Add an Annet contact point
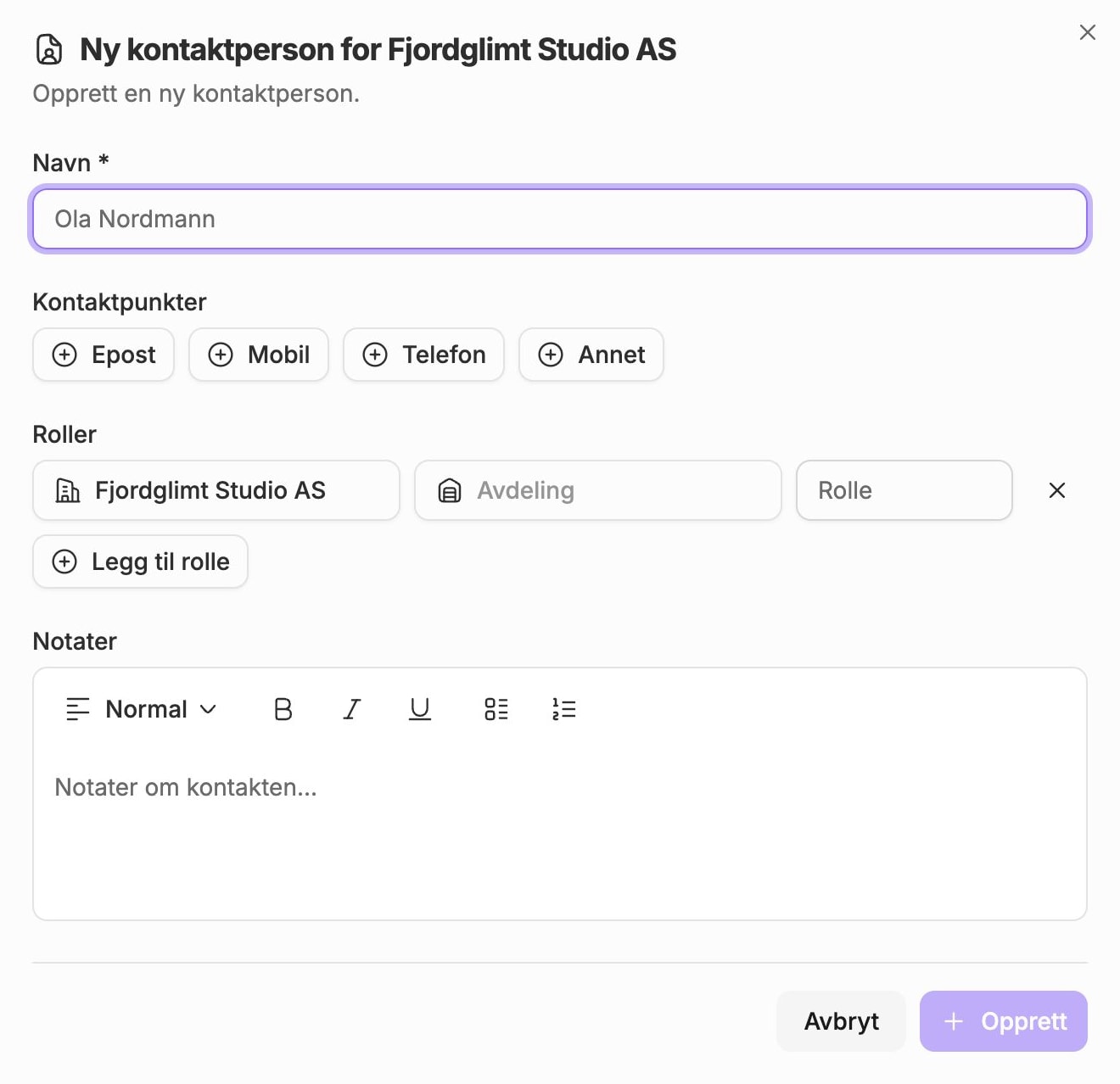Screen dimensions: 1120x1084 [591, 355]
